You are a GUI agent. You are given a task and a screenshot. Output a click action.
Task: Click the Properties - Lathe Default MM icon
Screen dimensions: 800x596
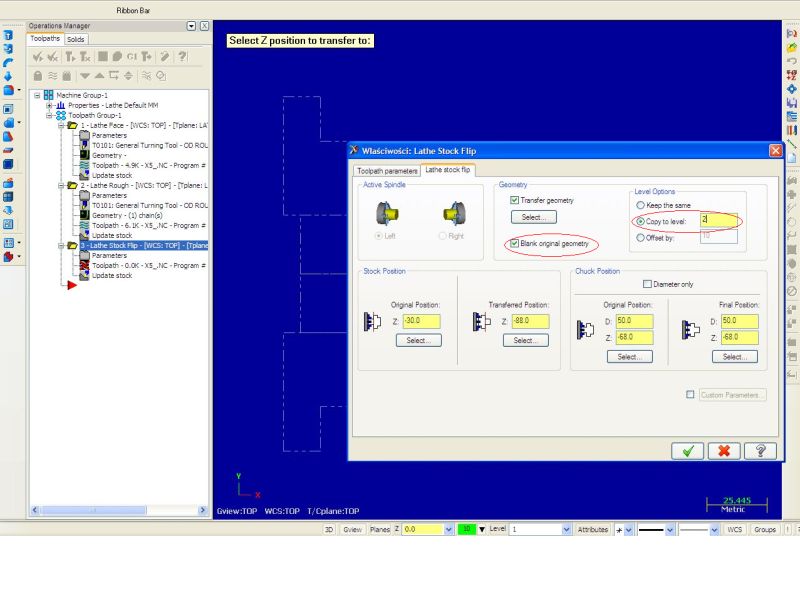pyautogui.click(x=61, y=105)
